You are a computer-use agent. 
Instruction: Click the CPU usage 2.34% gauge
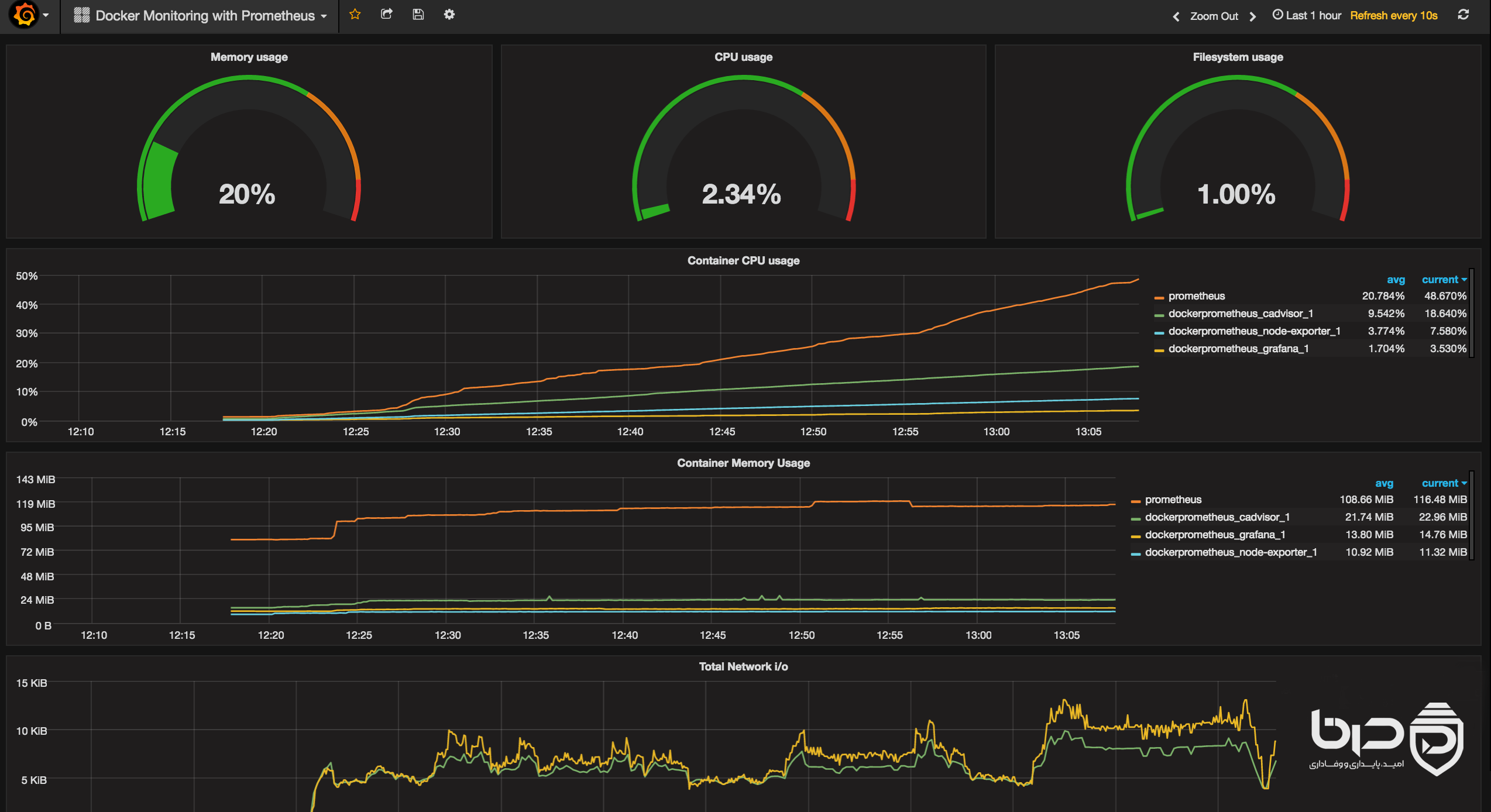click(x=743, y=149)
